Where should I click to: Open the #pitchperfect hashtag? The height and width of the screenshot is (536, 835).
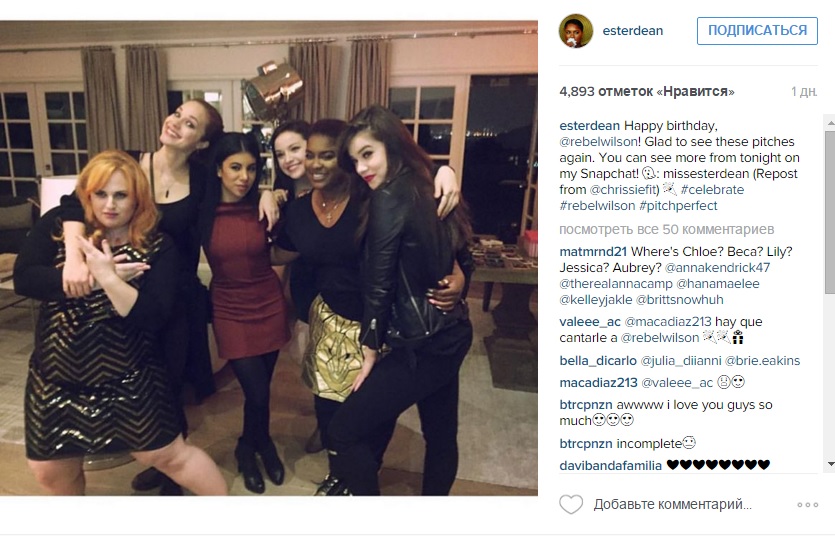click(x=678, y=205)
